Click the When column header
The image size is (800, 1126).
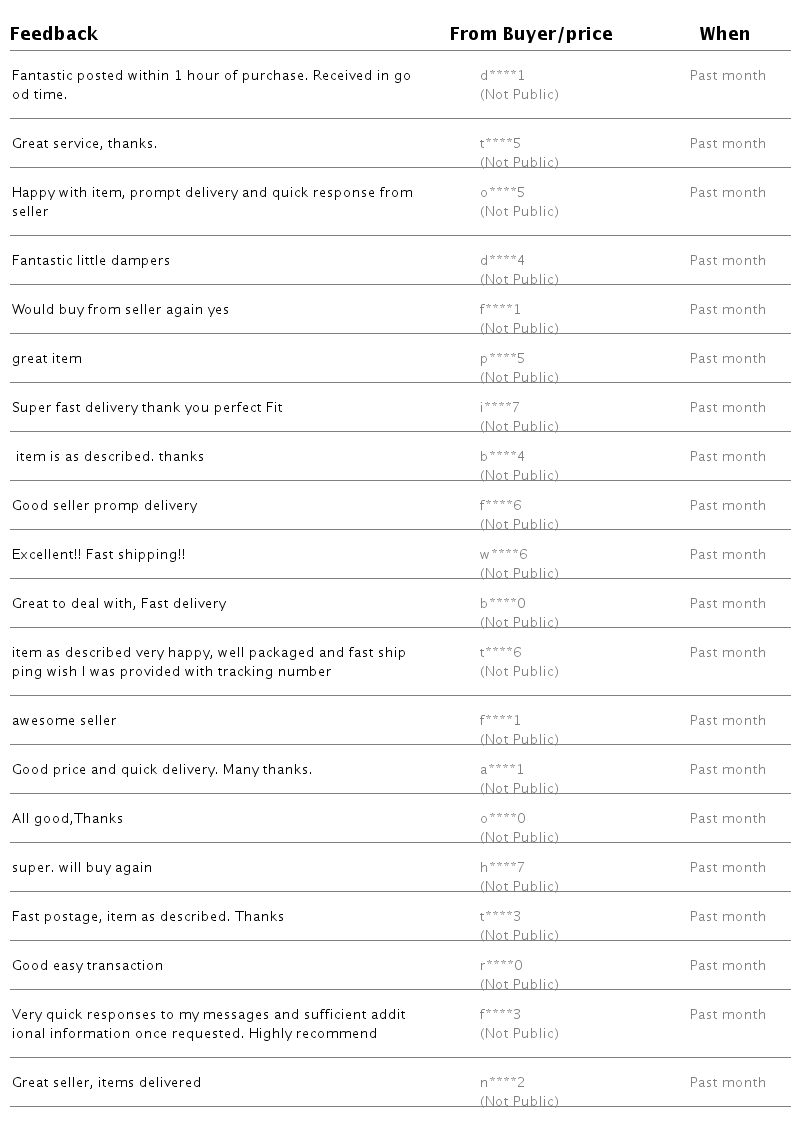[724, 34]
